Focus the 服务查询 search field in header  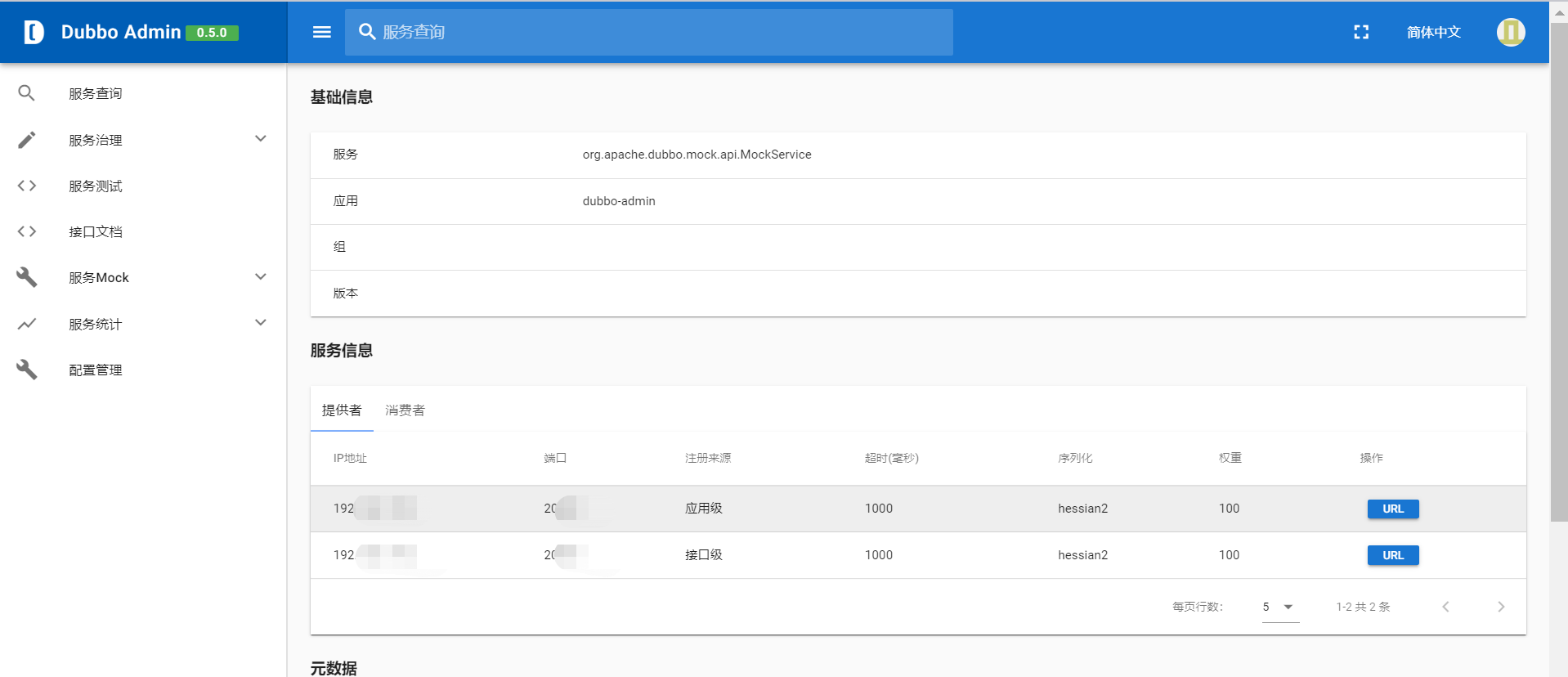point(649,32)
